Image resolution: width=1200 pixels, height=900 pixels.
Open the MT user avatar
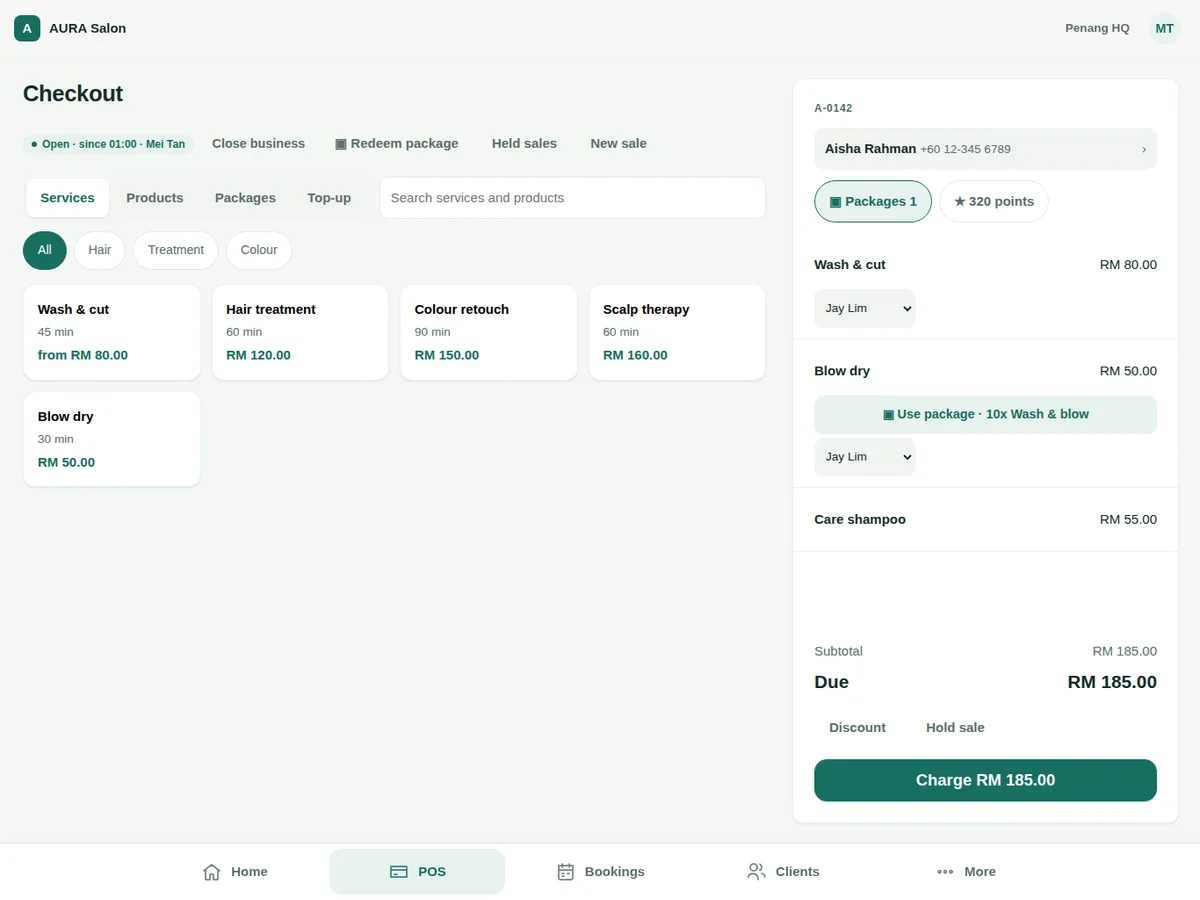1164,28
